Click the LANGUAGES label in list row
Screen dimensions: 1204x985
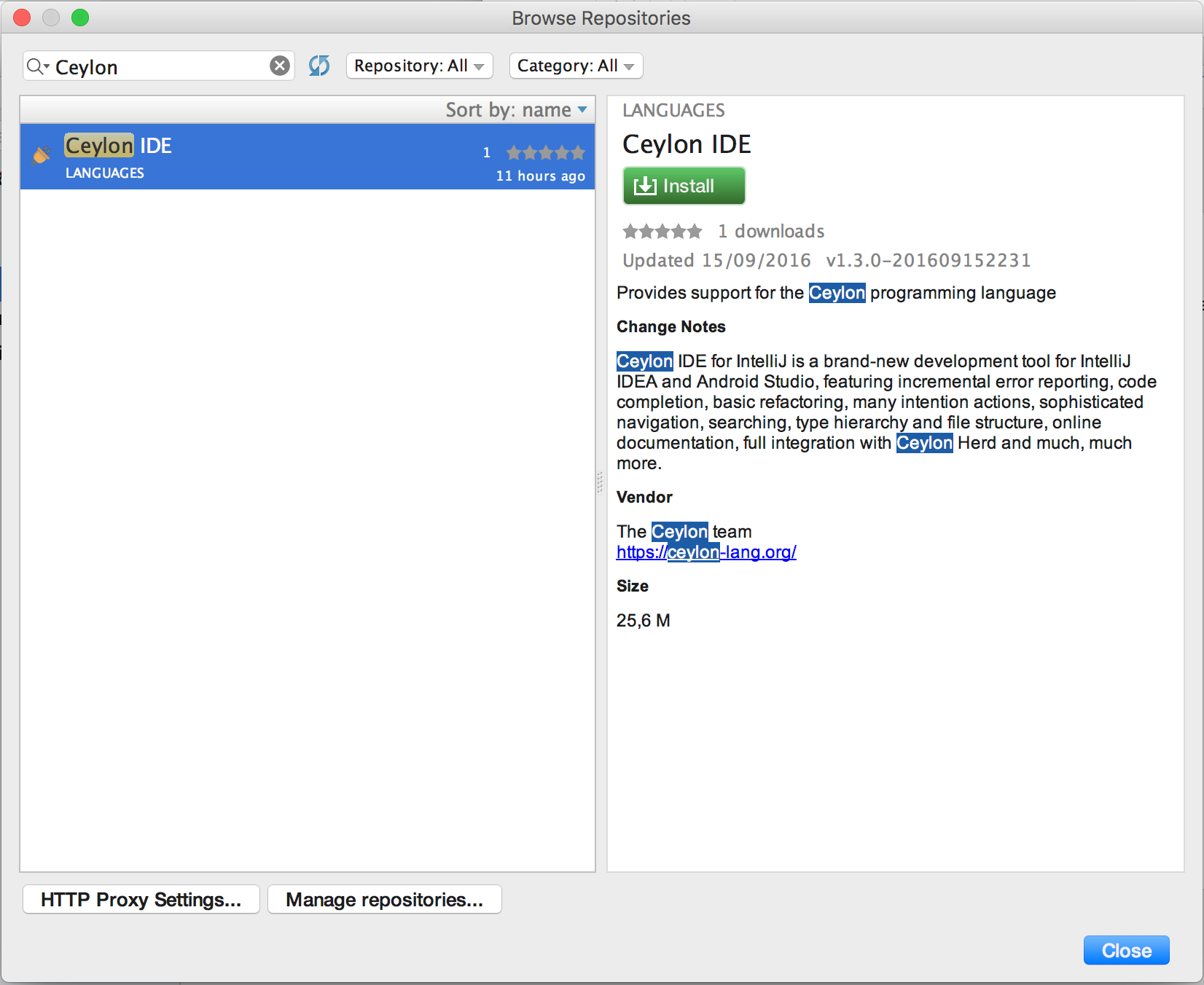pyautogui.click(x=105, y=173)
